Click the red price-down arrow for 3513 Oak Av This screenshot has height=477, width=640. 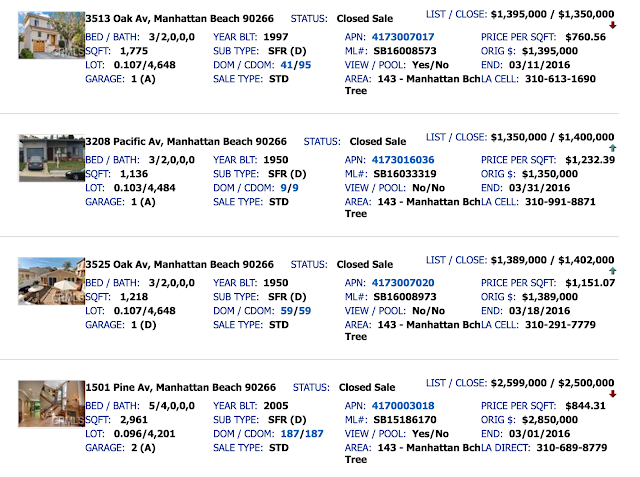(x=612, y=25)
